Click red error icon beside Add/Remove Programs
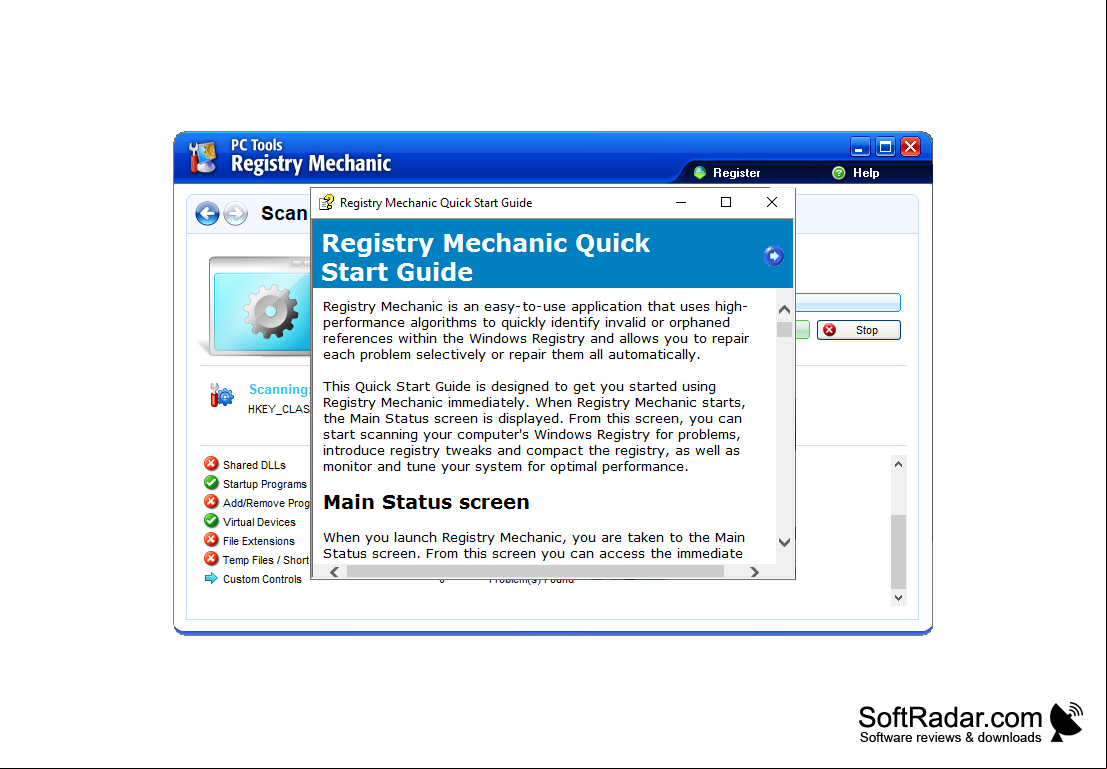The width and height of the screenshot is (1107, 769). tap(211, 502)
